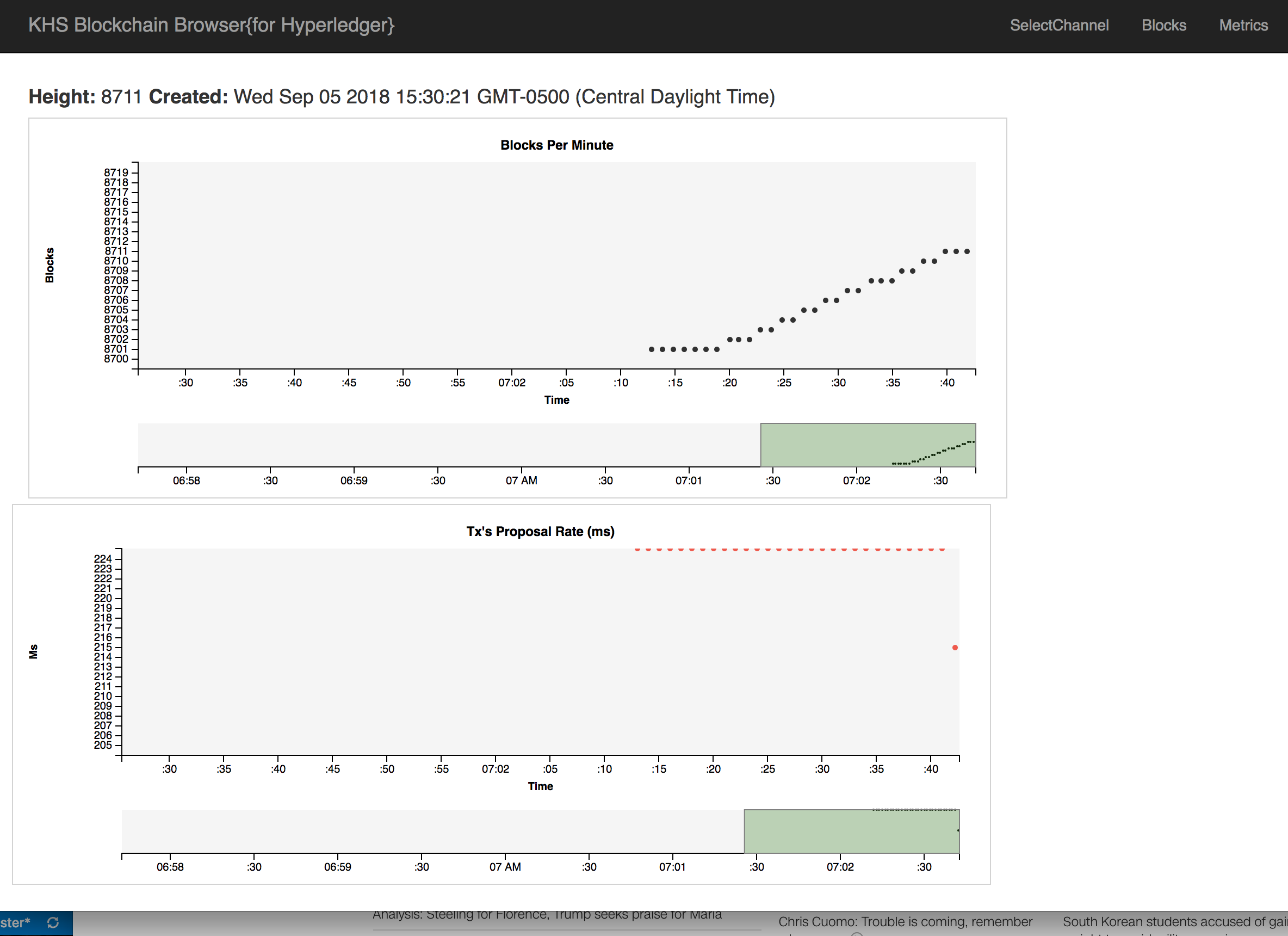Click the first red dot on Tx's chart top
Viewport: 1288px width, 936px height.
click(637, 550)
